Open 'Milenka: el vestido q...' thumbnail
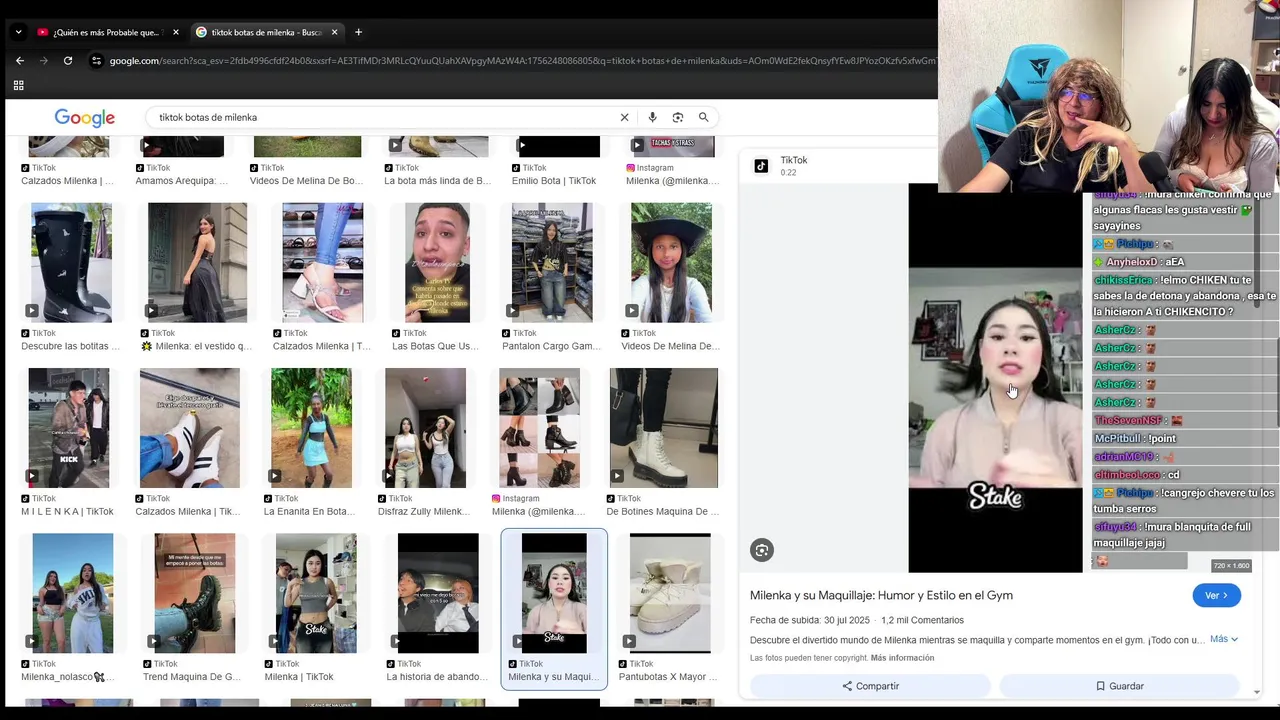Screen dimensions: 1280x720 coord(197,263)
